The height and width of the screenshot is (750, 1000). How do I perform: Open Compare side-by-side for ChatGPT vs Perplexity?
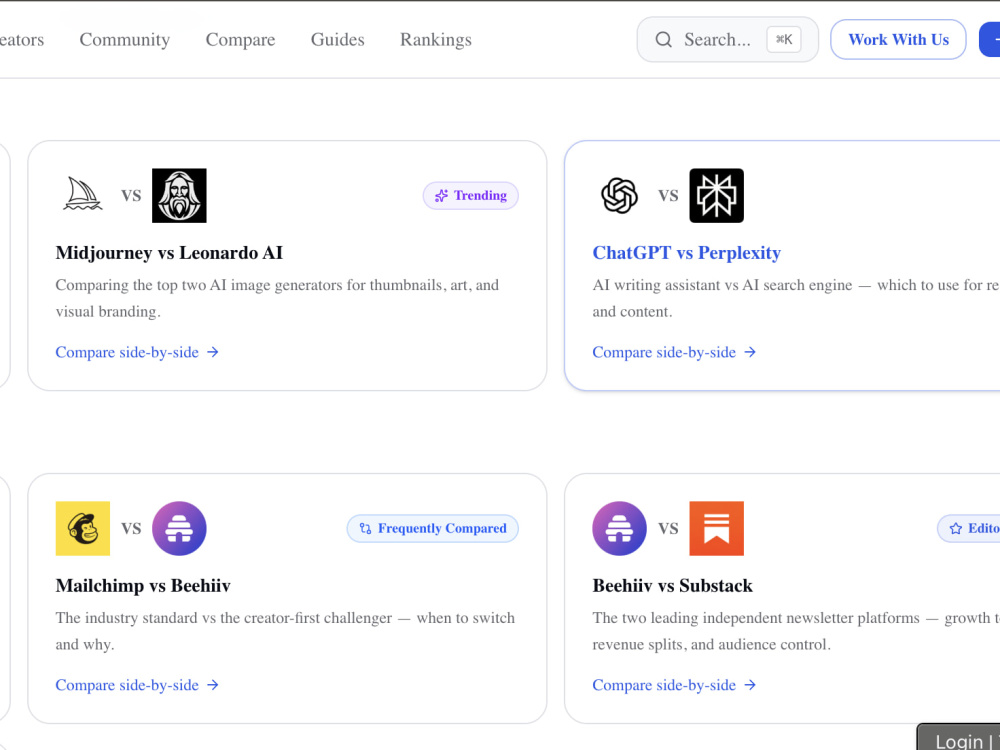pyautogui.click(x=674, y=352)
